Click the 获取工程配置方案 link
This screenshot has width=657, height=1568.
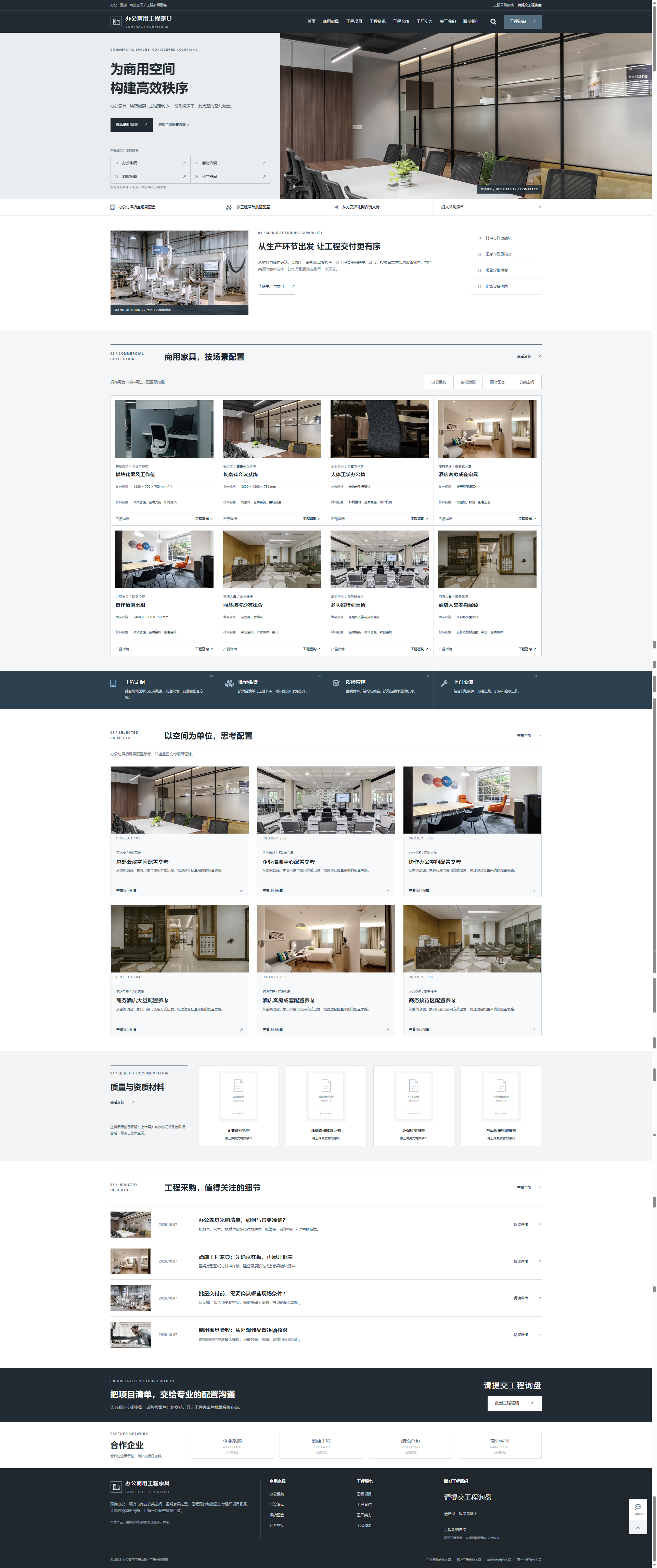[173, 125]
